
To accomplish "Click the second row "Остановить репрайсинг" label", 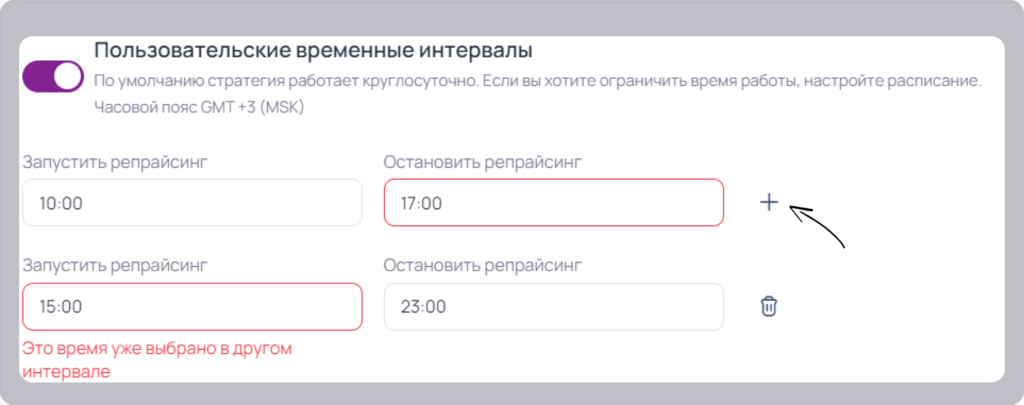I will pos(482,265).
